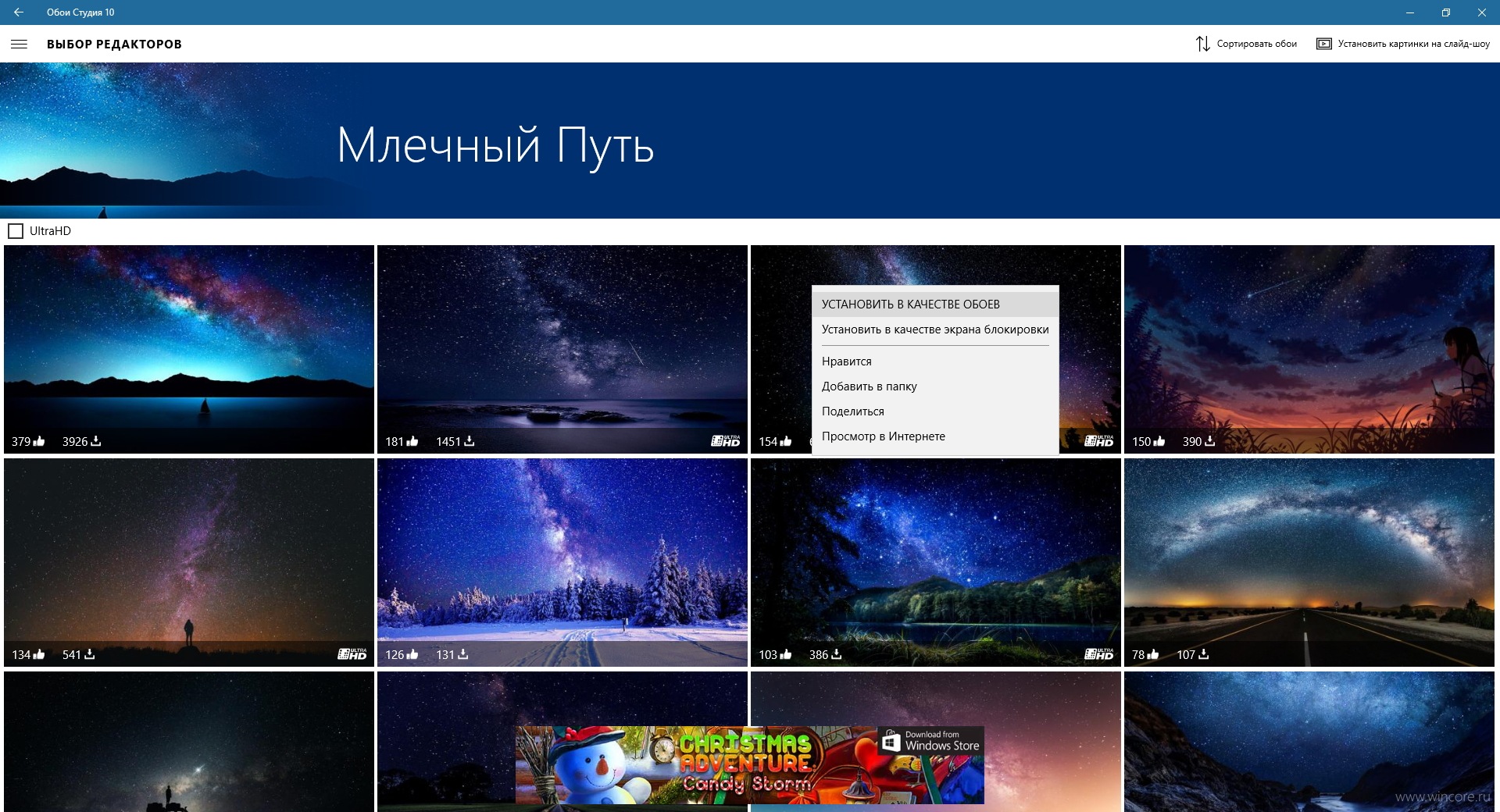Image resolution: width=1500 pixels, height=812 pixels.
Task: Click 'ВЫБОР РЕДАКТОРОВ' page heading
Action: [x=114, y=45]
